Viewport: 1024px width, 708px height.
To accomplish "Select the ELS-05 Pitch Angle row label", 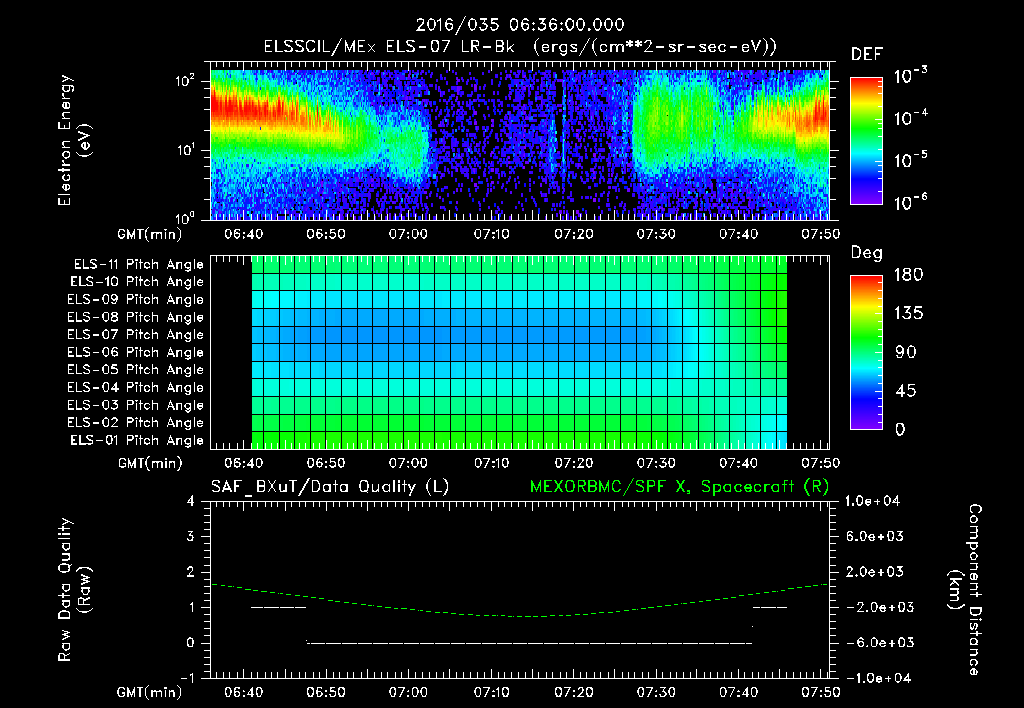I will pyautogui.click(x=136, y=370).
